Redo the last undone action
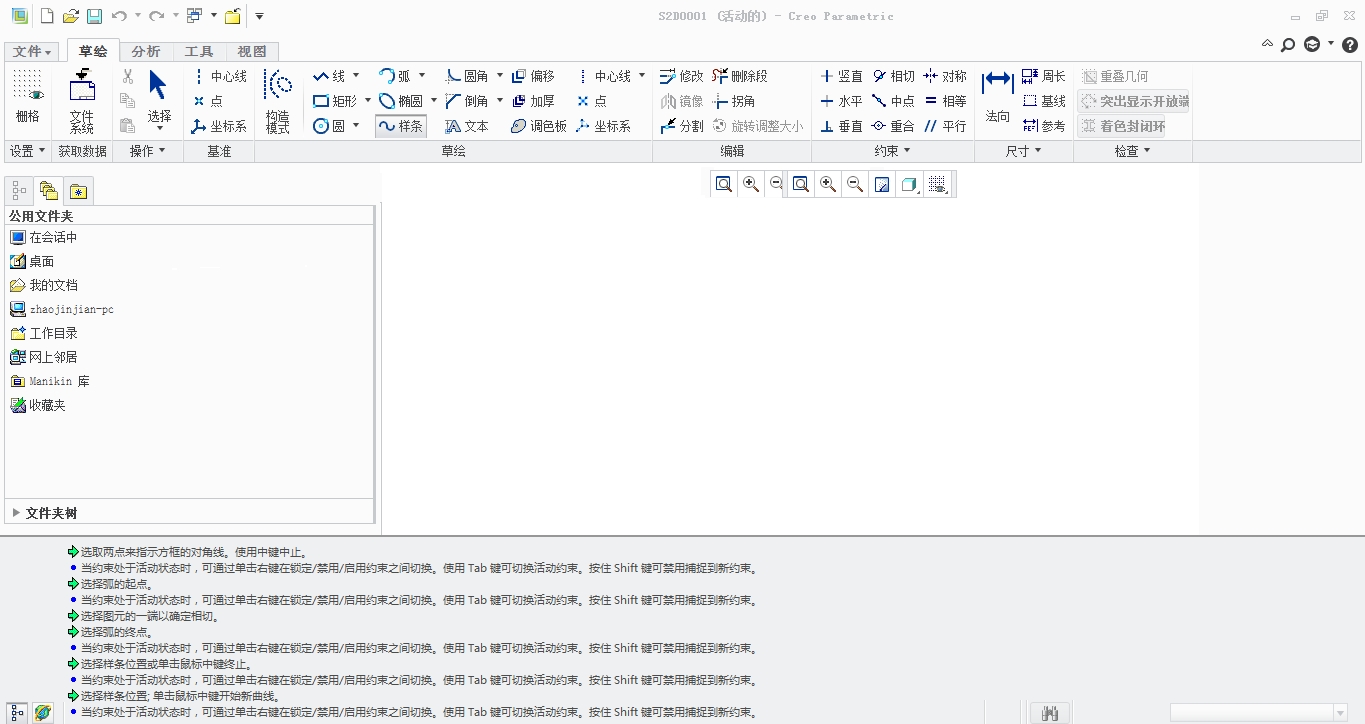 point(156,16)
